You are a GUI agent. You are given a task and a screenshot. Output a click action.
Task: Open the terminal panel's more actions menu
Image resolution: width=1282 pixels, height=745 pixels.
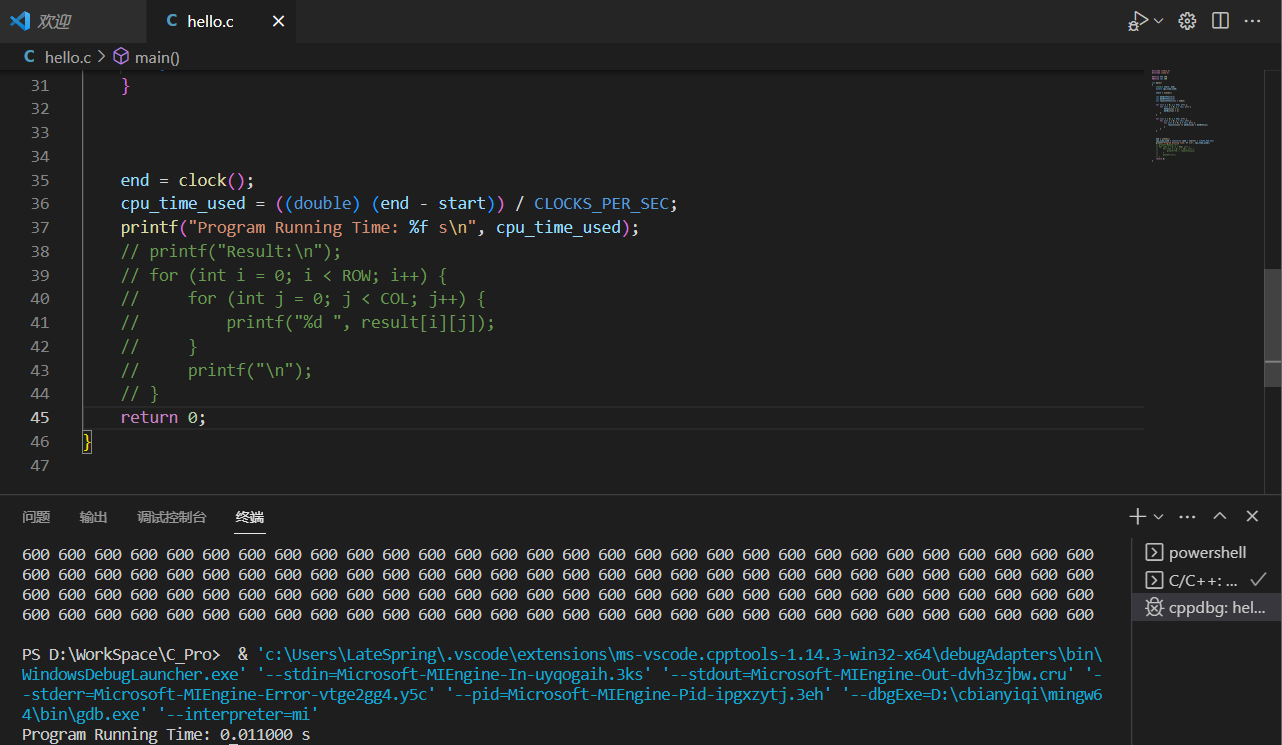(1187, 517)
